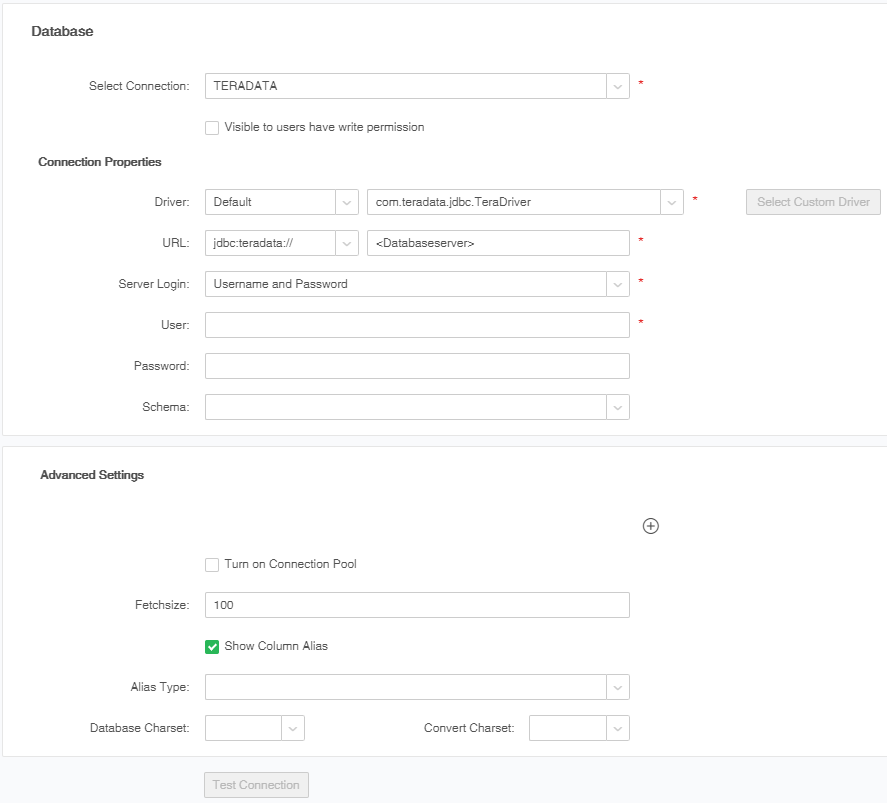The image size is (887, 803).
Task: Click the Test Connection button
Action: tap(256, 785)
